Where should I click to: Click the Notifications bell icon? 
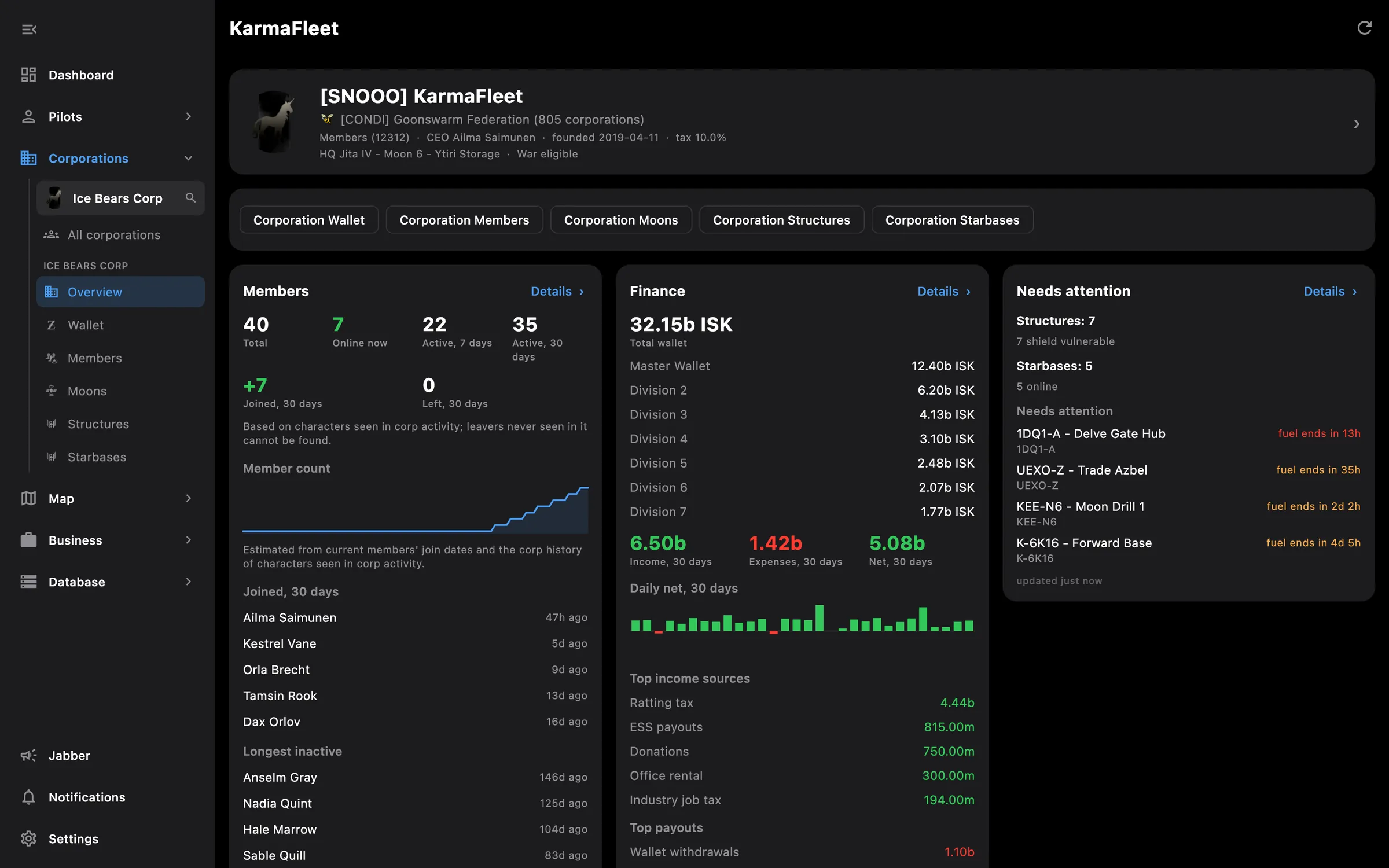pyautogui.click(x=28, y=797)
